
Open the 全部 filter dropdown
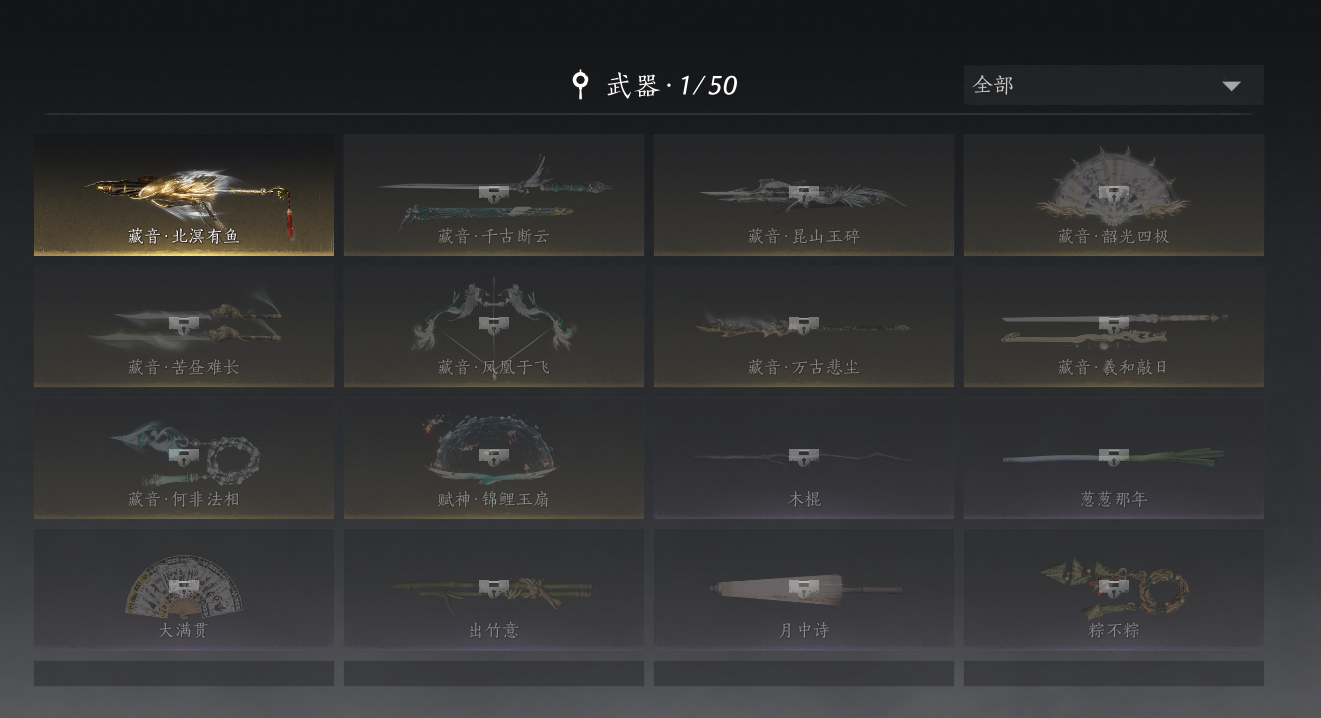tap(1114, 85)
